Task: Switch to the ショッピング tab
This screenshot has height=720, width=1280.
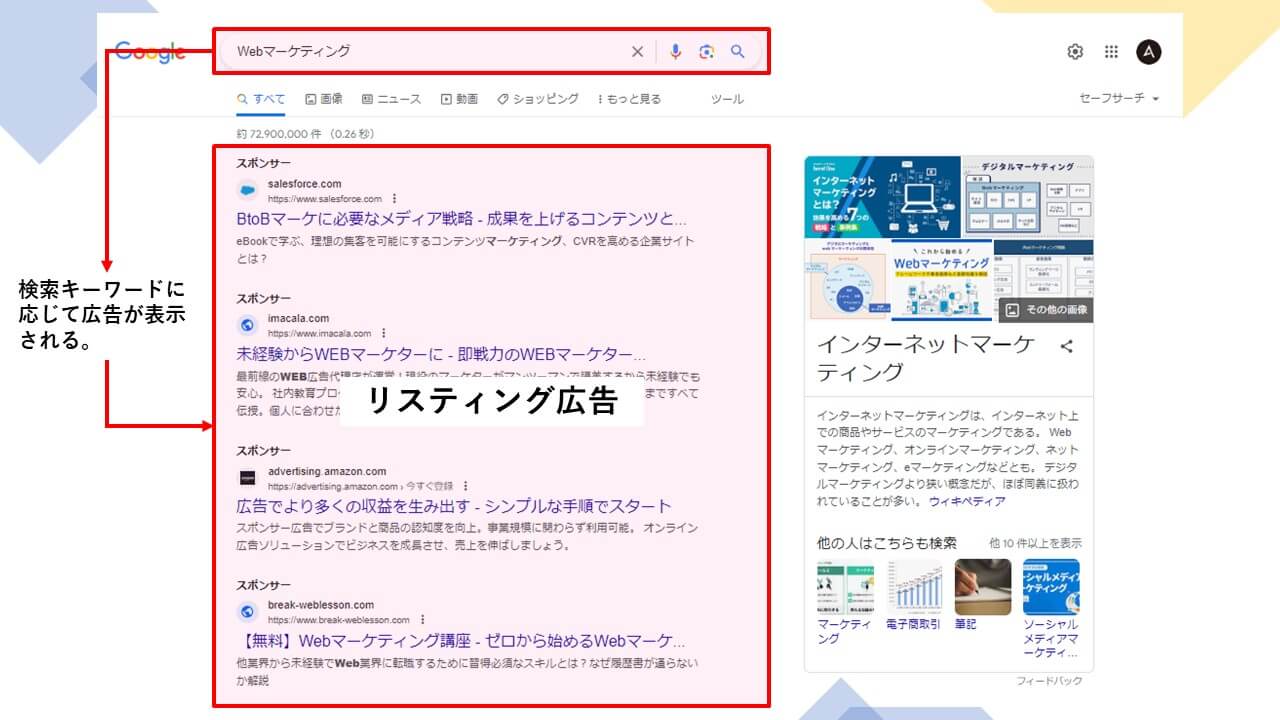Action: [x=538, y=99]
